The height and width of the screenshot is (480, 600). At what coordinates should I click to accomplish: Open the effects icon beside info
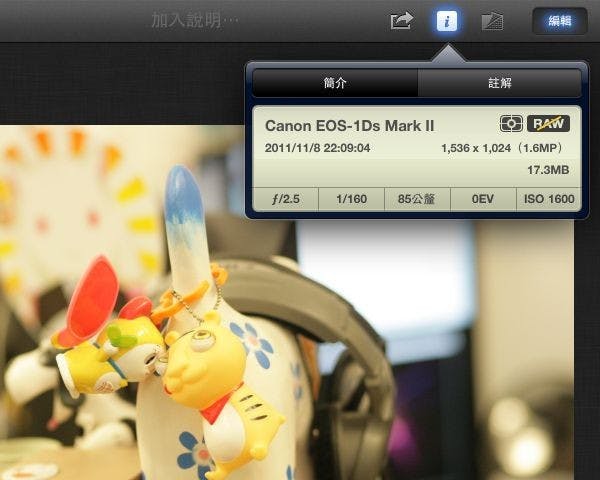pos(492,21)
